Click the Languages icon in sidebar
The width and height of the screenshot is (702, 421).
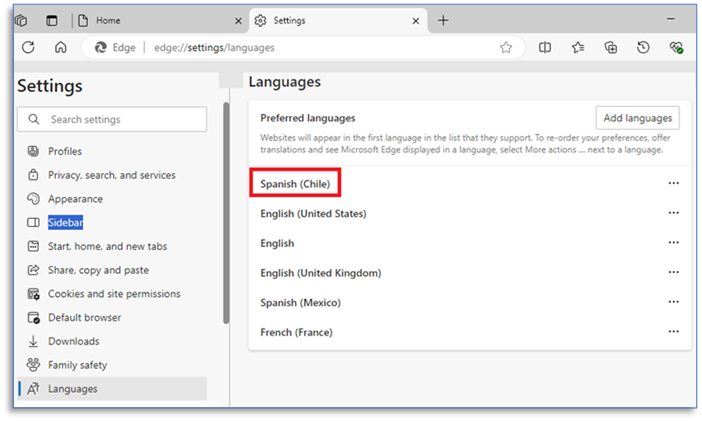(34, 389)
